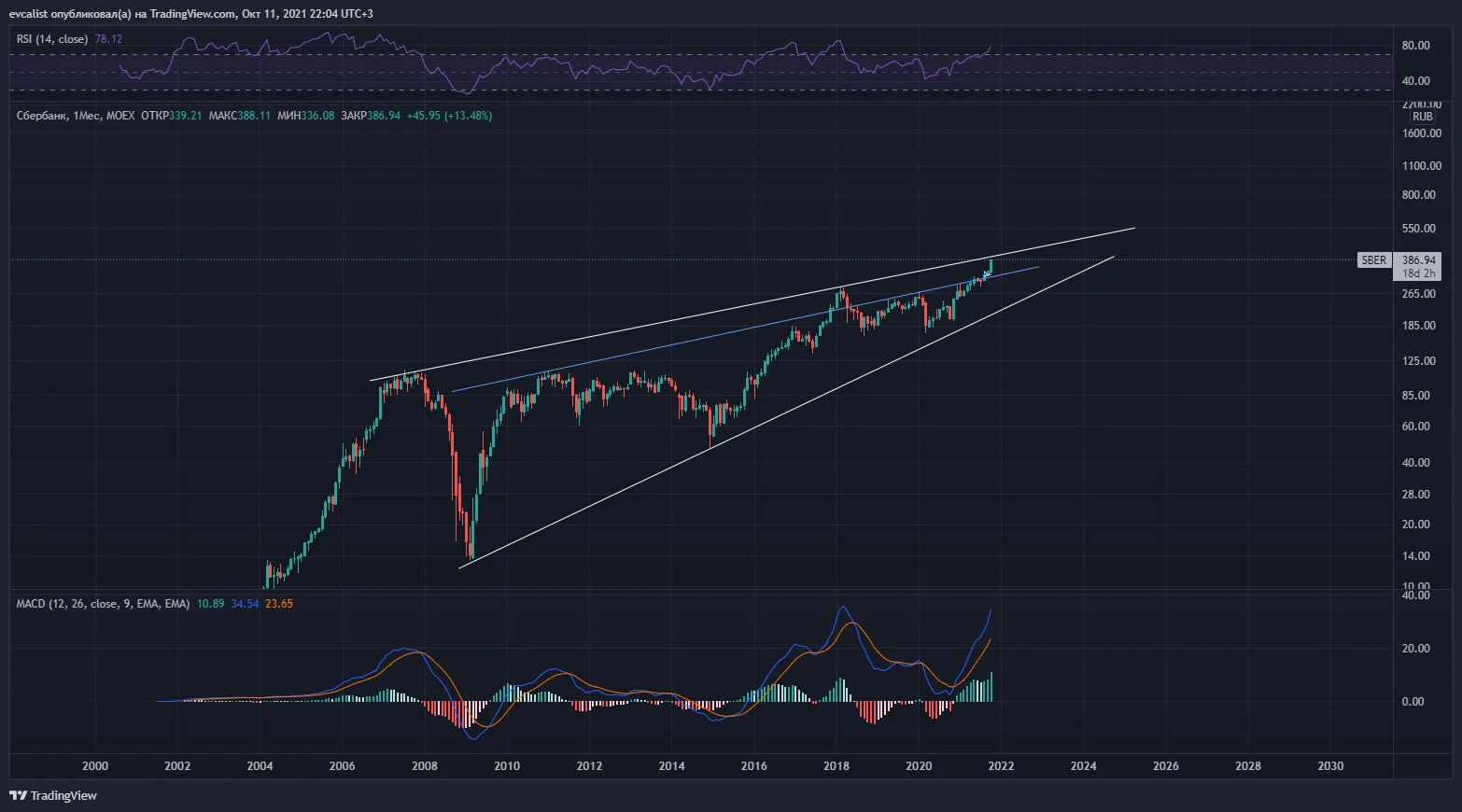Viewport: 1462px width, 812px height.
Task: Click the 80.00 level on RSI scale
Action: 1416,46
